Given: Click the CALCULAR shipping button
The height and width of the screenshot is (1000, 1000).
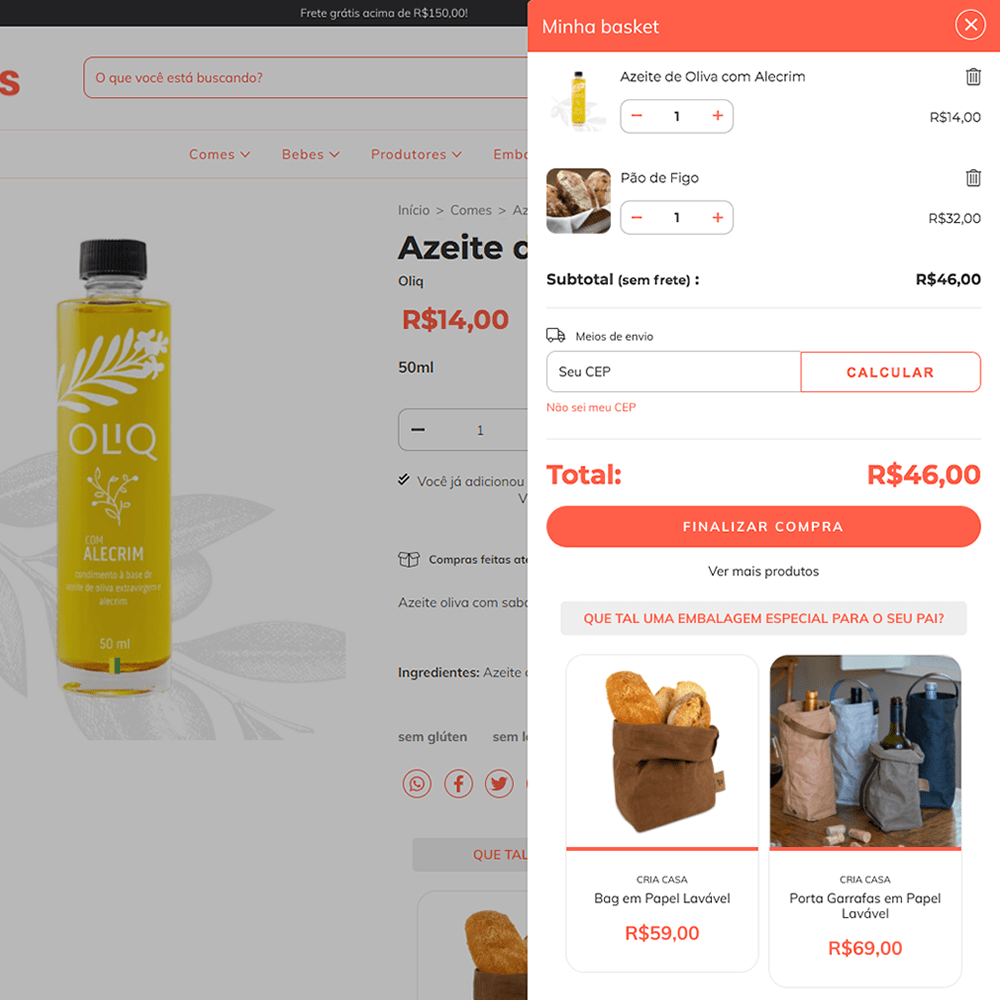Looking at the screenshot, I should [x=890, y=372].
